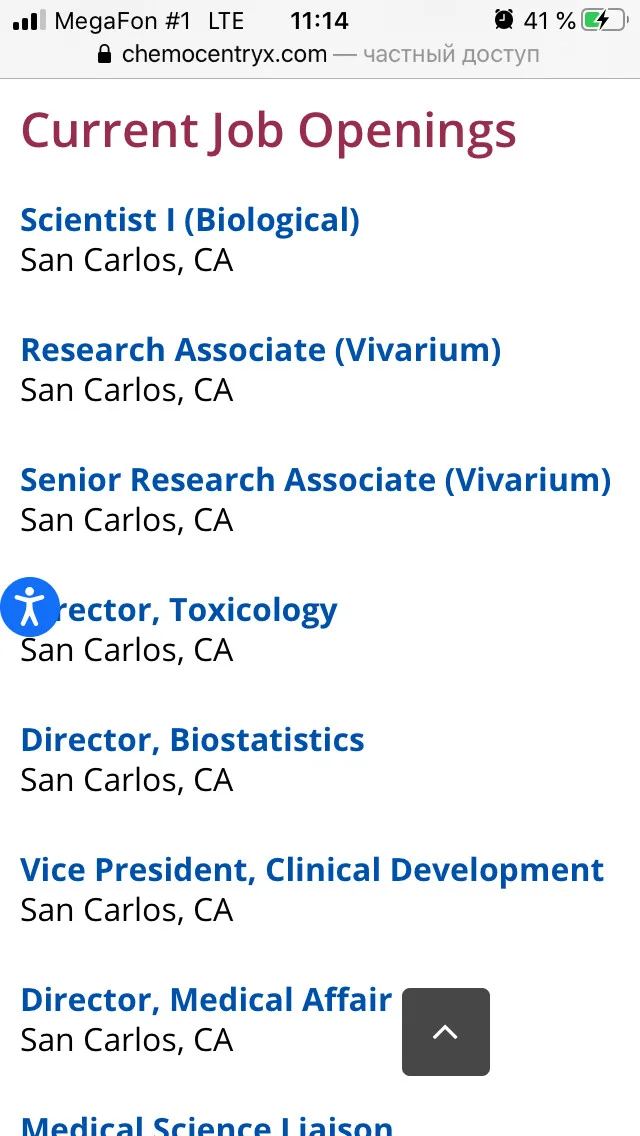The width and height of the screenshot is (640, 1136).
Task: Open Senior Research Associate (Vivarium) listing
Action: pos(316,480)
